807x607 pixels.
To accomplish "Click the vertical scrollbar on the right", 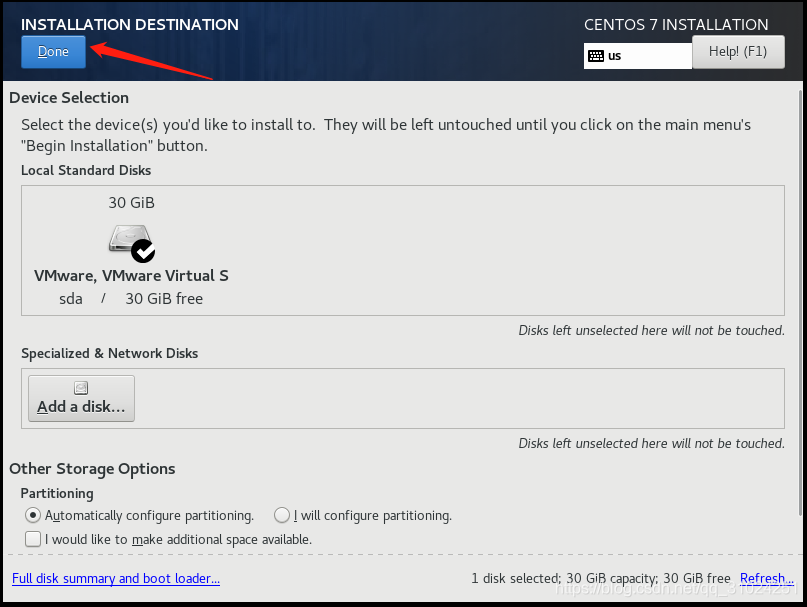I will [x=800, y=302].
